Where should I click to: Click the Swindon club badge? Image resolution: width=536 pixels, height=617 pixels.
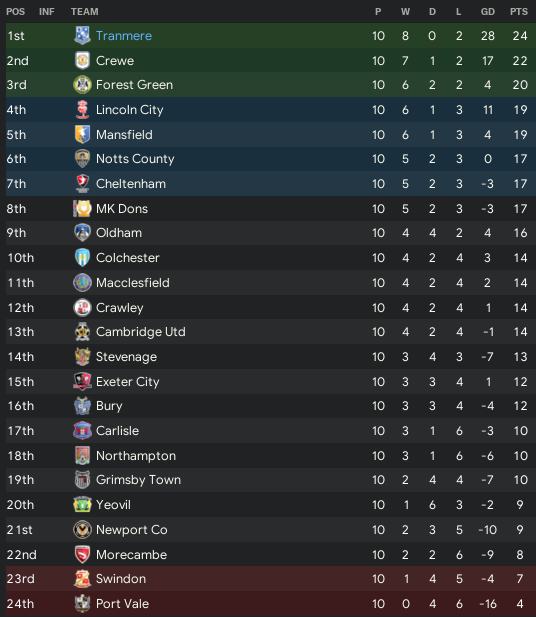tap(82, 578)
